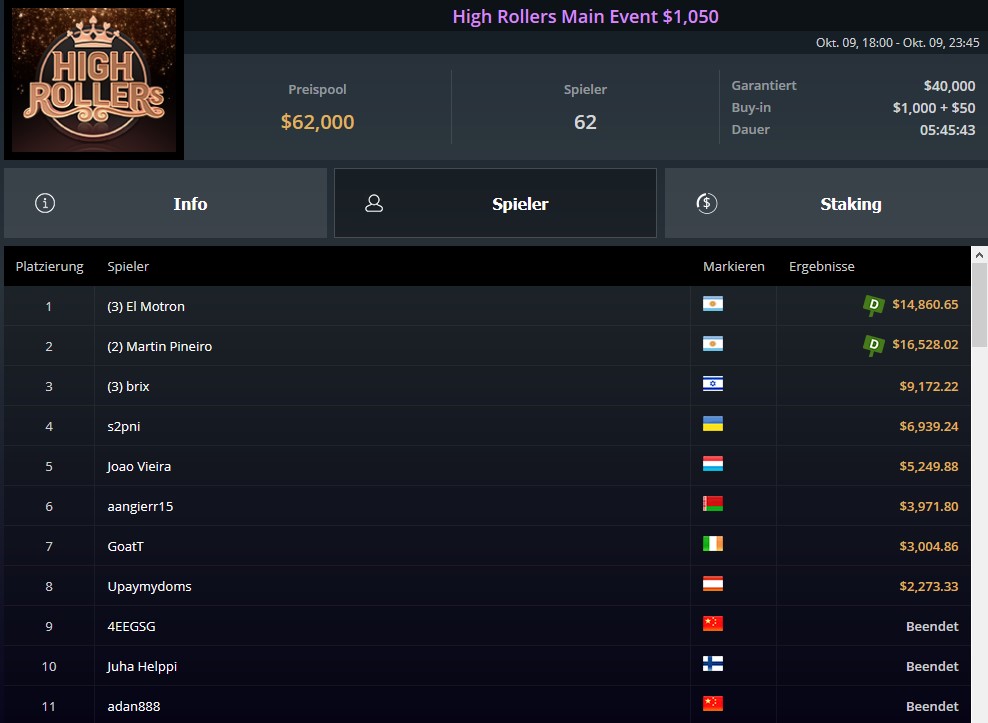Image resolution: width=988 pixels, height=723 pixels.
Task: Sort by the Platzierung column header
Action: point(49,267)
